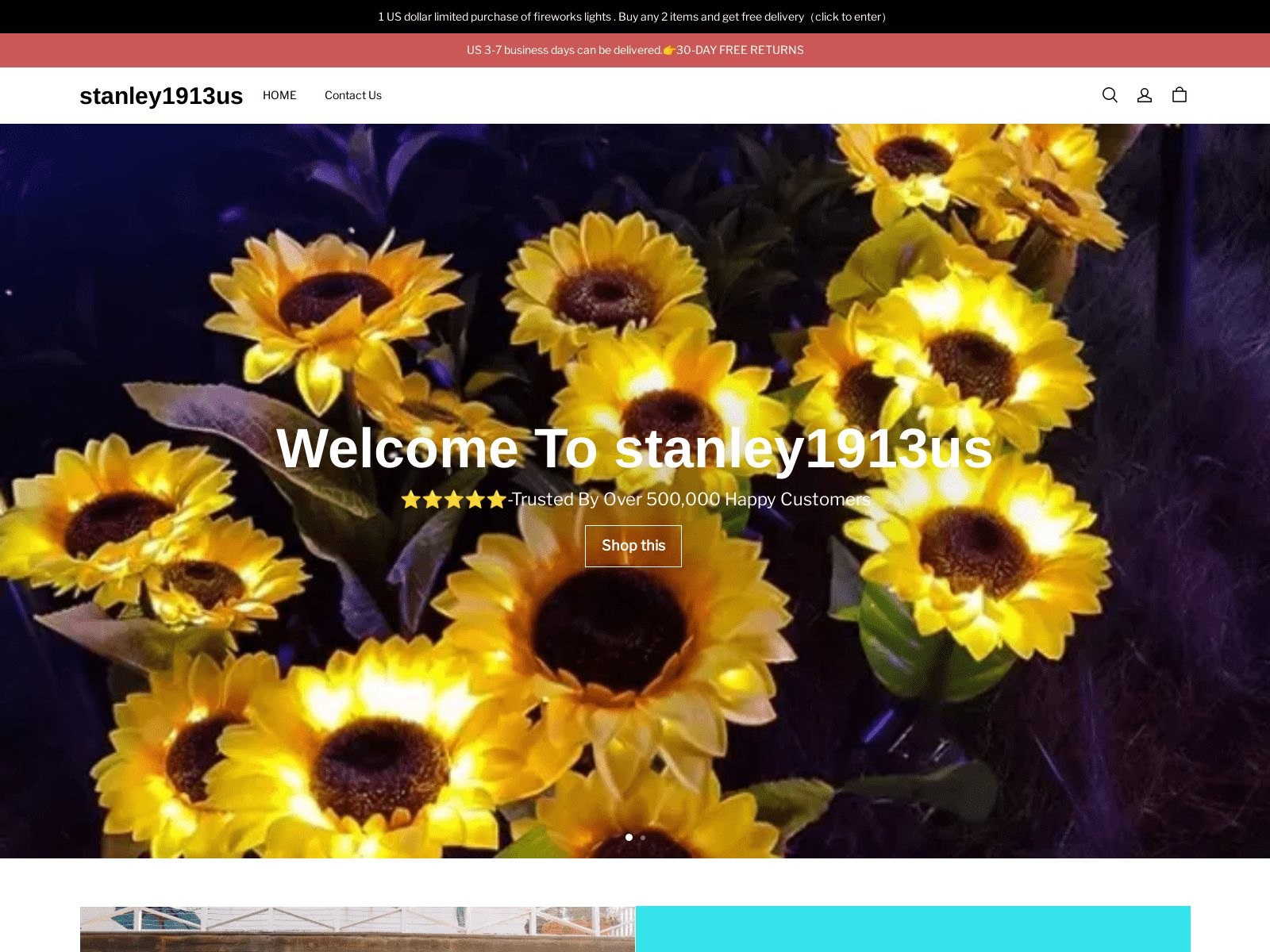Click the cyan colored panel below the banner
The height and width of the screenshot is (952, 1270).
tap(913, 929)
